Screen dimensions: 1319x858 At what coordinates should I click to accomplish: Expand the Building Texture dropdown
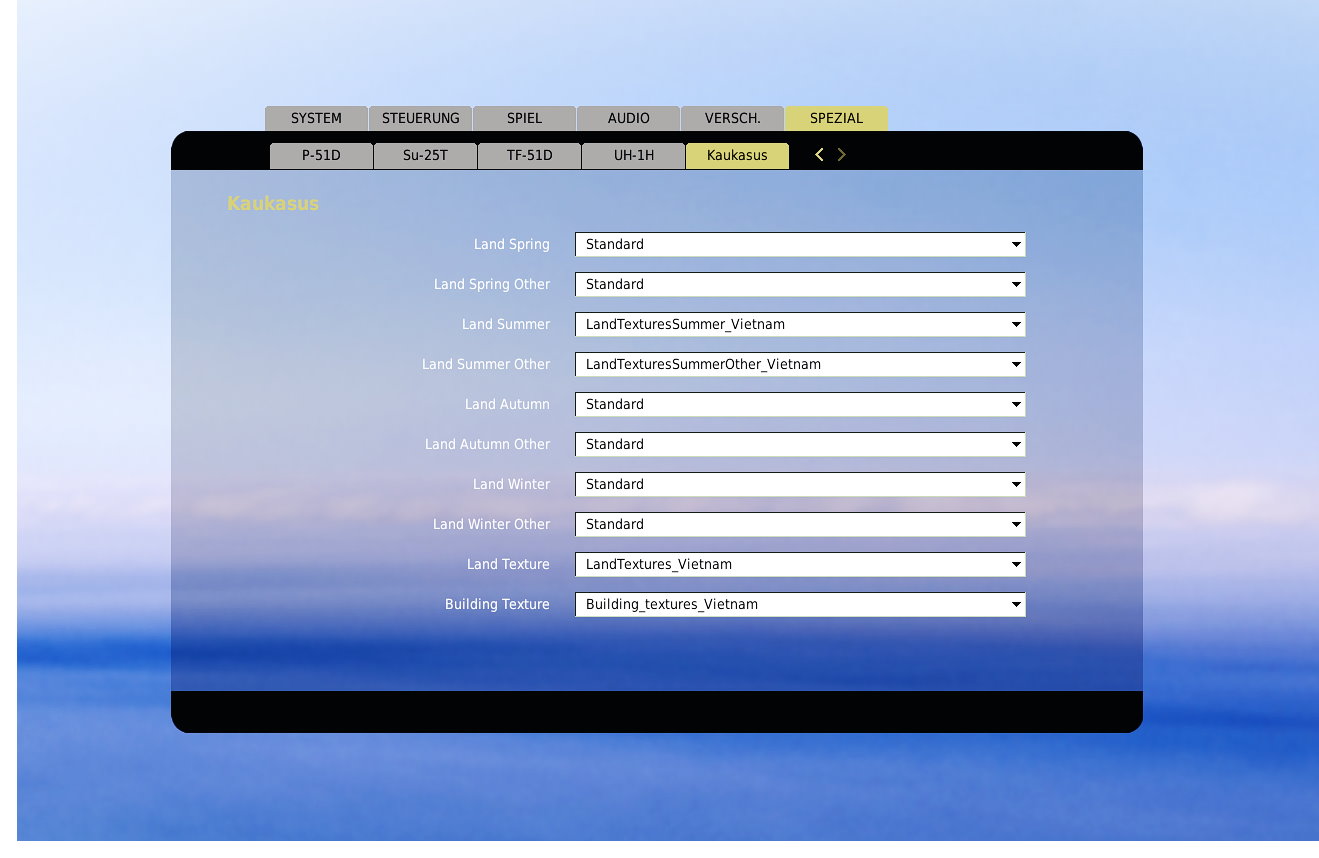click(x=800, y=604)
